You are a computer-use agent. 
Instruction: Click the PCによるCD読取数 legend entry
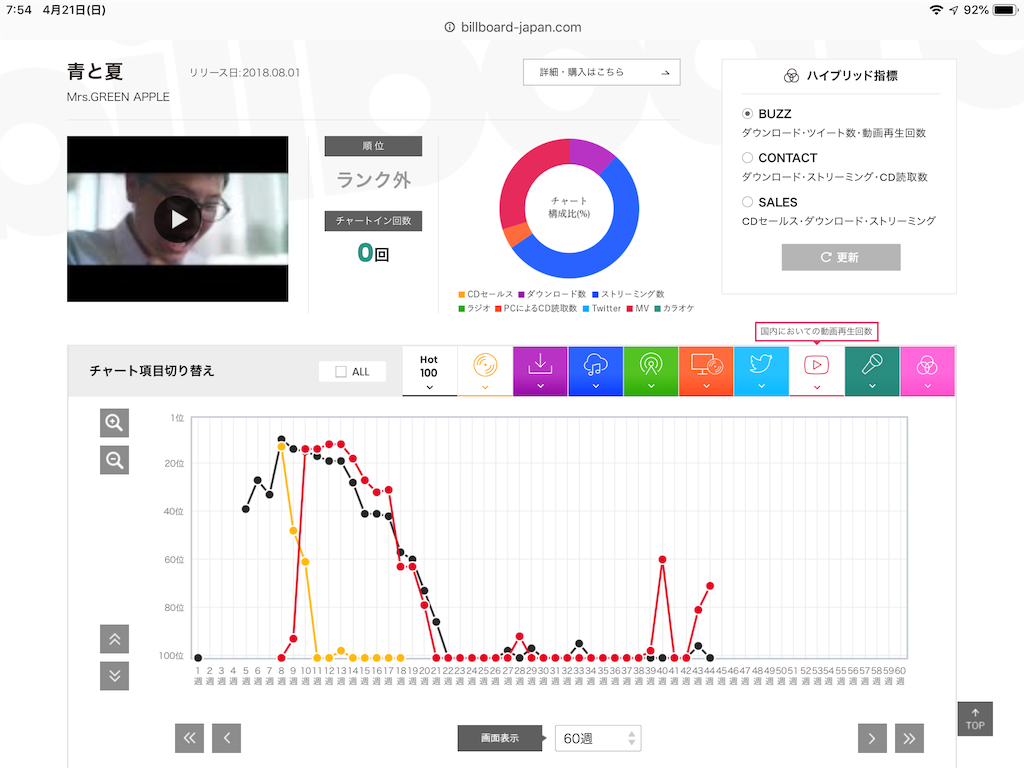point(536,308)
